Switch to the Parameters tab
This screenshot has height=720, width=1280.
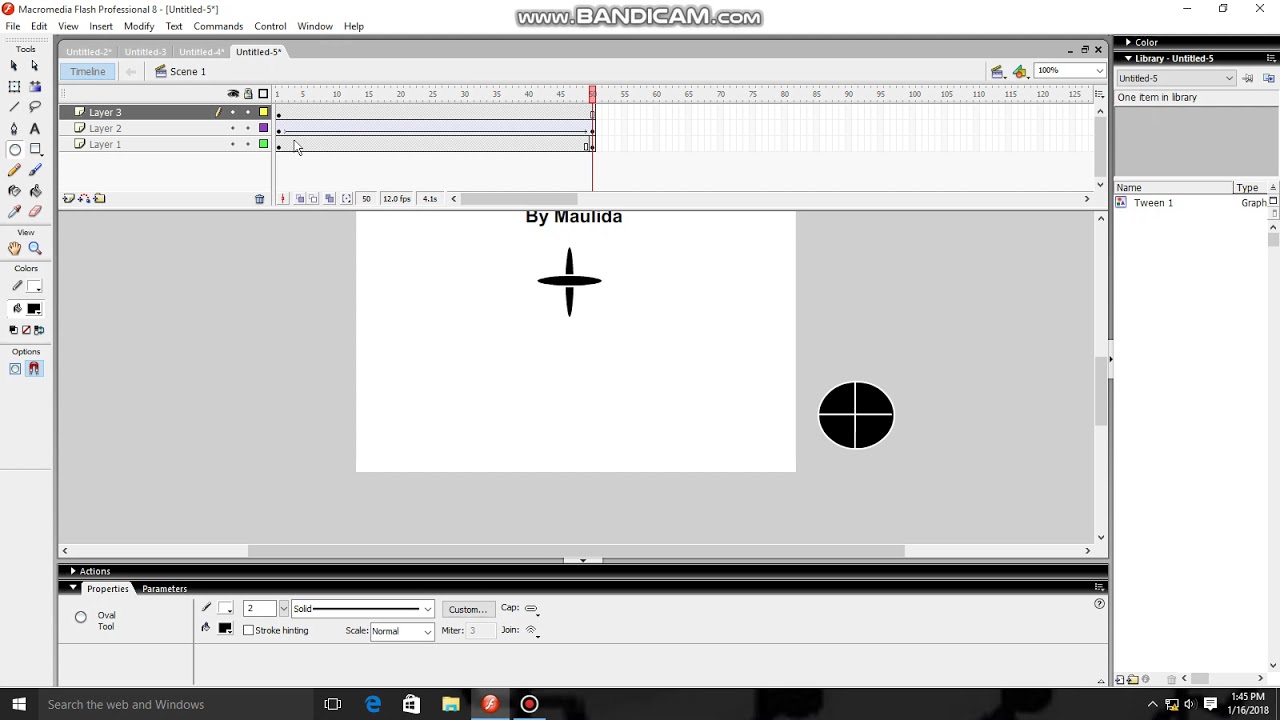(x=164, y=588)
